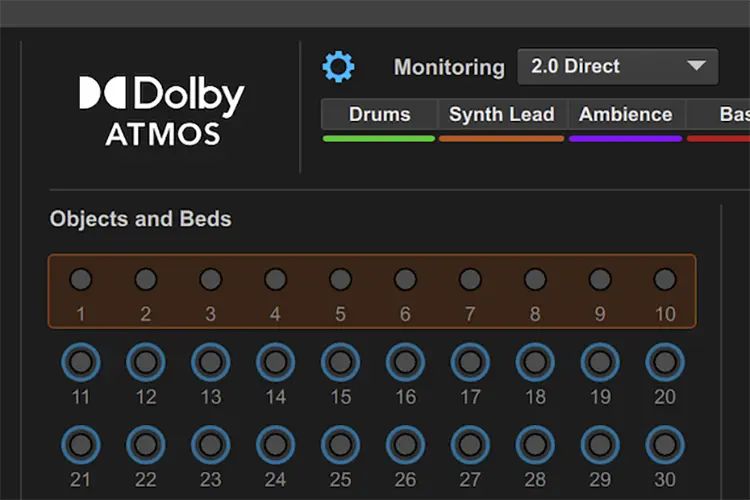Viewport: 750px width, 500px height.
Task: Select the Drums group button
Action: tap(379, 114)
